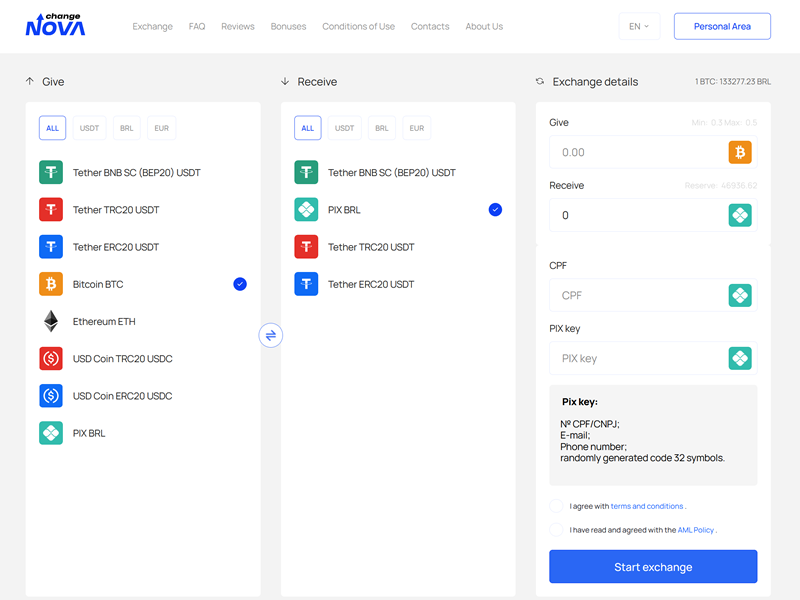This screenshot has width=800, height=600.
Task: Open the EN language dropdown
Action: point(639,26)
